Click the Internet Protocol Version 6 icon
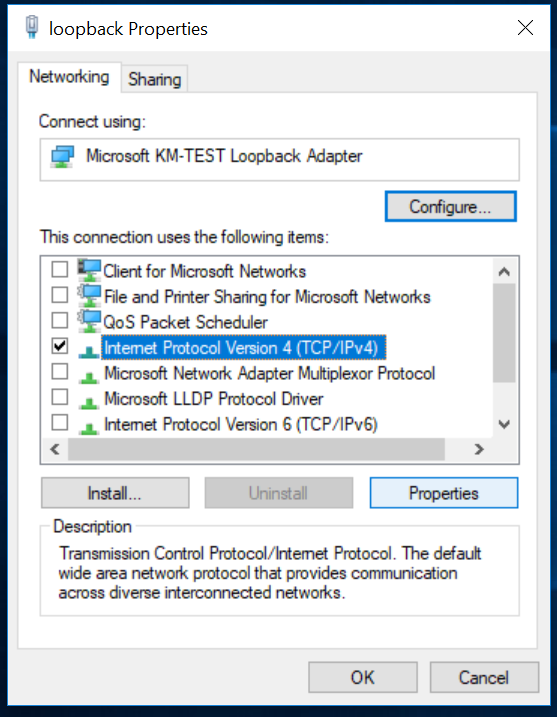557x717 pixels. point(89,428)
